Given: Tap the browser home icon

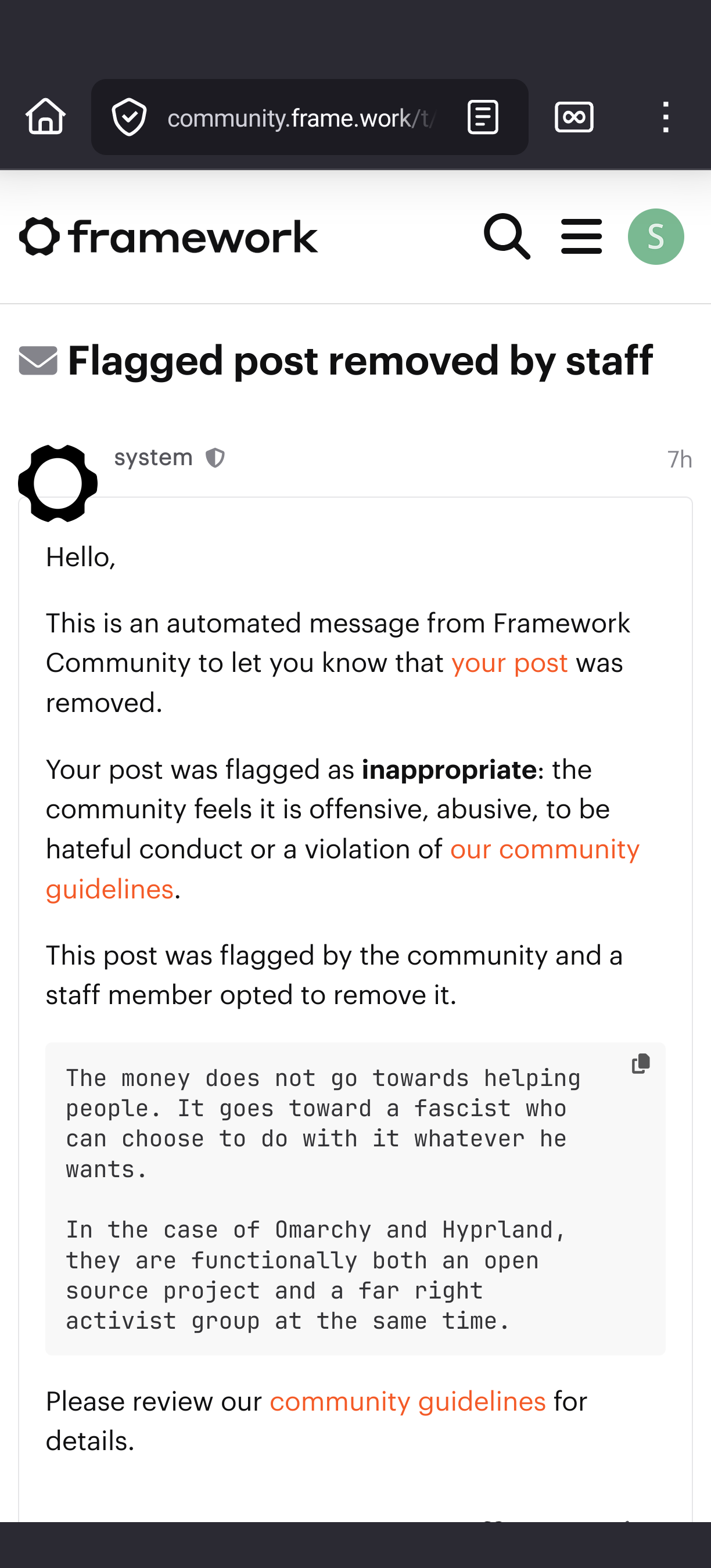Looking at the screenshot, I should pos(46,116).
